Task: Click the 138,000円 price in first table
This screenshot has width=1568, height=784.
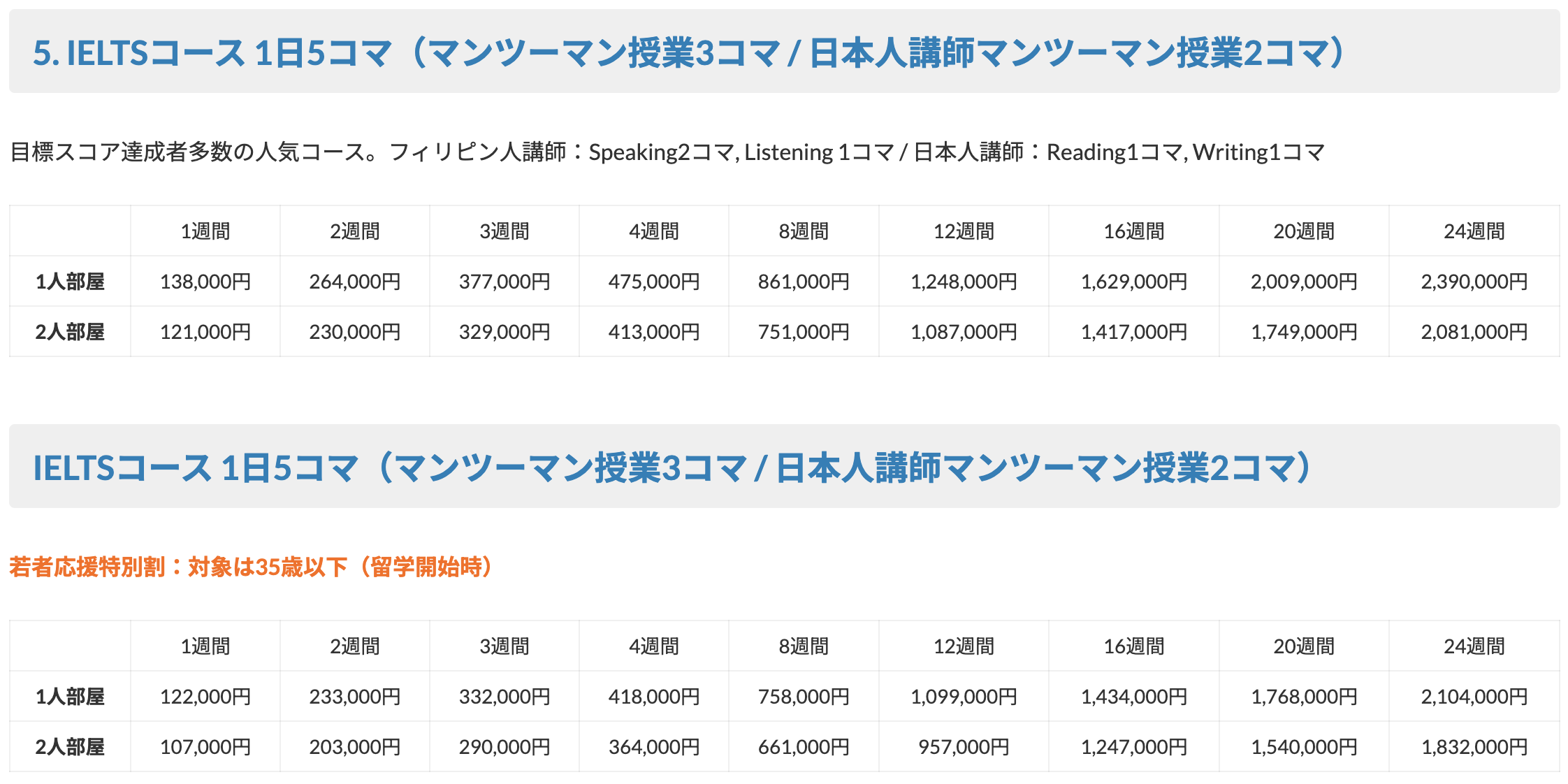Action: pyautogui.click(x=205, y=282)
